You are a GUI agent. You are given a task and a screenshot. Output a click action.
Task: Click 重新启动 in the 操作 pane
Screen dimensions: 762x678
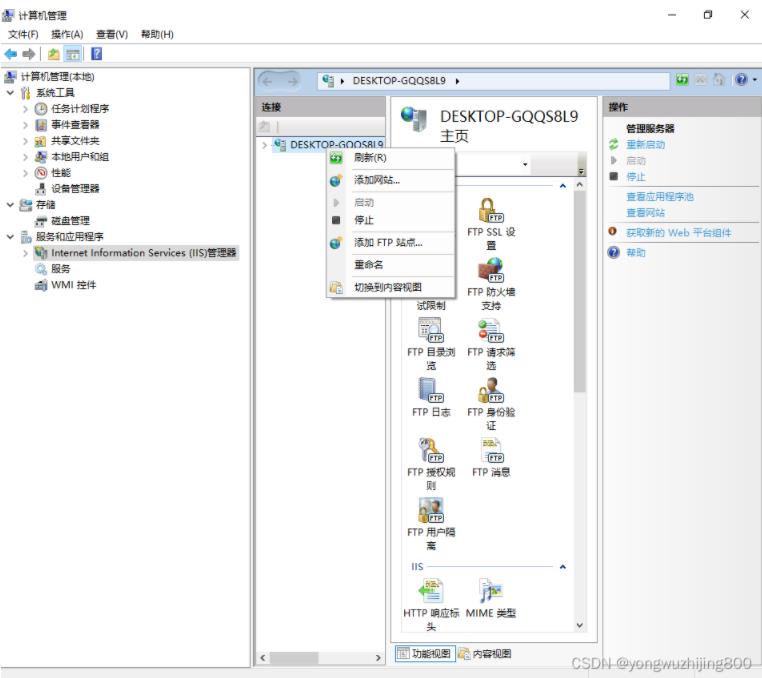(x=645, y=144)
